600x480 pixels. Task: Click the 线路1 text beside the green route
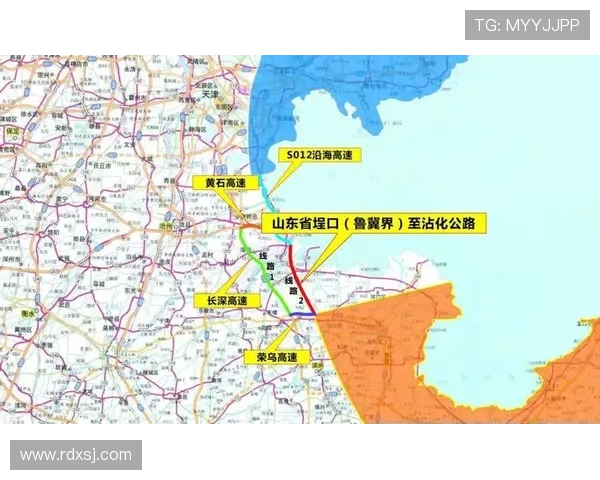[x=267, y=266]
